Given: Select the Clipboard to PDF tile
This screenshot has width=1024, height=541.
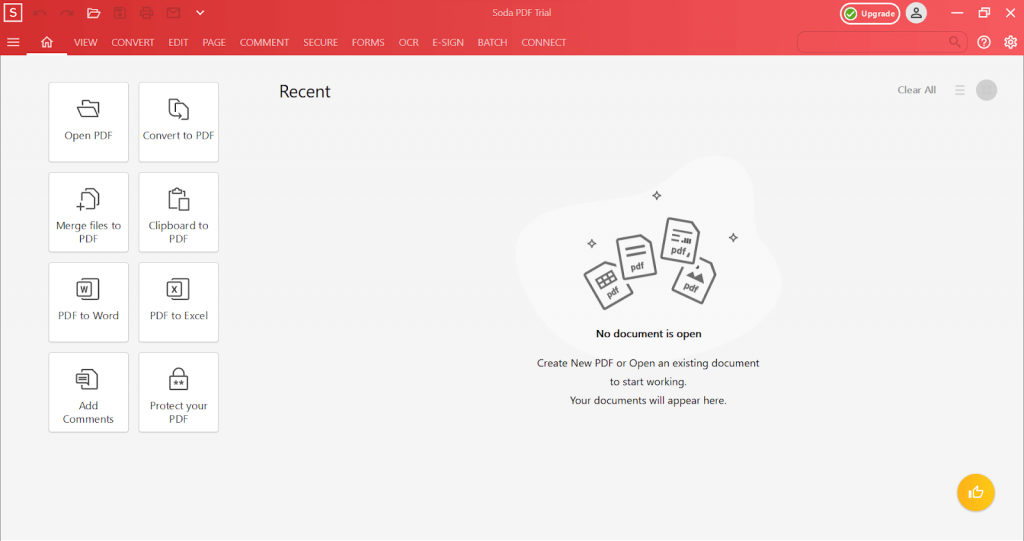Looking at the screenshot, I should click(178, 212).
